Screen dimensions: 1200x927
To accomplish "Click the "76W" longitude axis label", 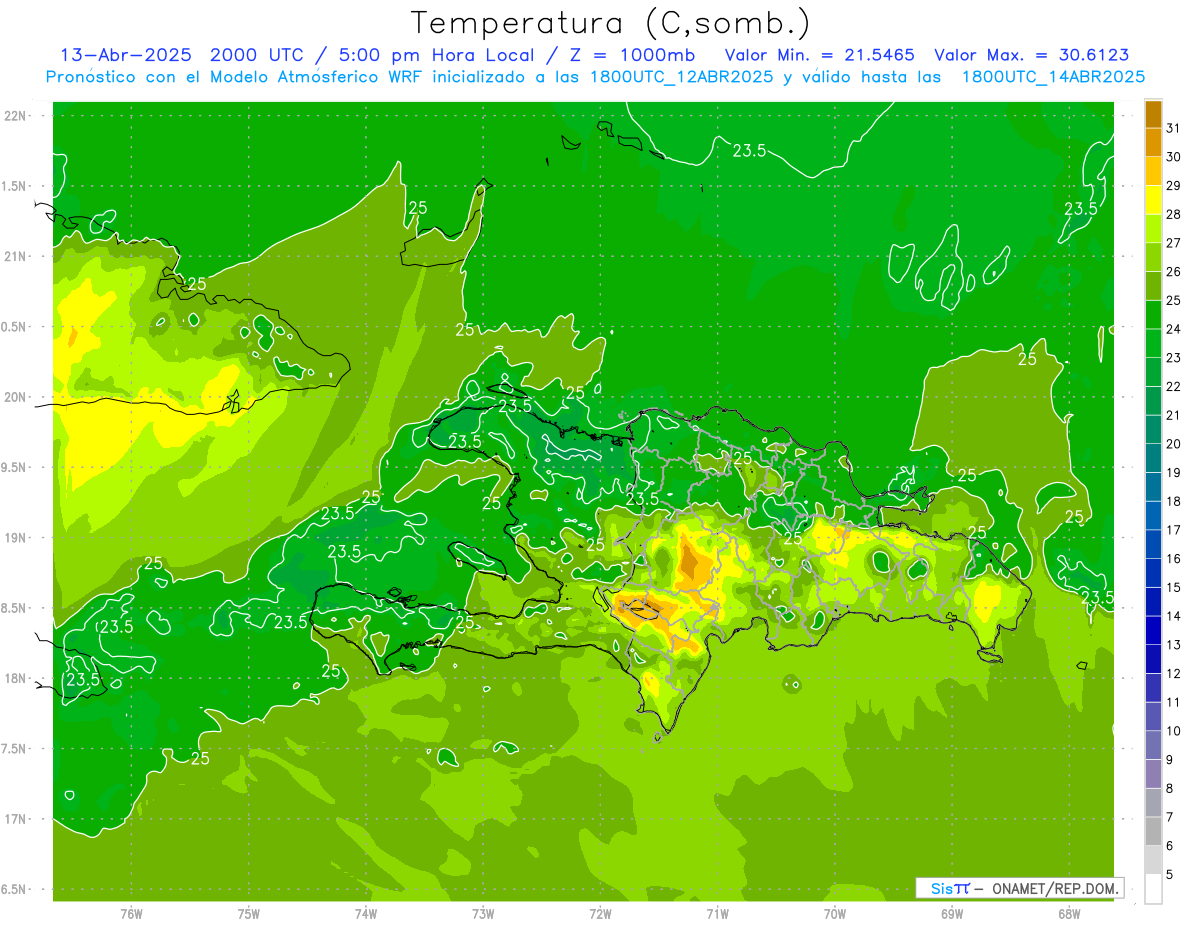I will tap(131, 913).
